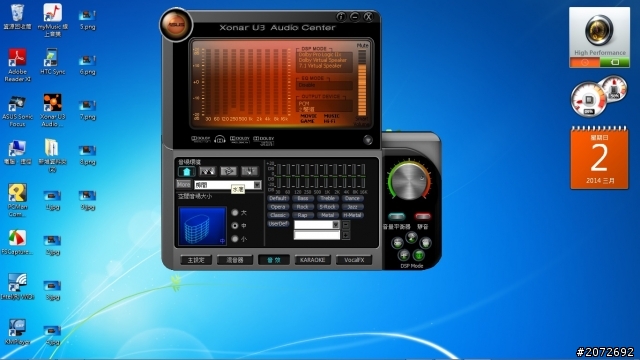Click the minus button beside UserDef dropdown

click(x=346, y=225)
